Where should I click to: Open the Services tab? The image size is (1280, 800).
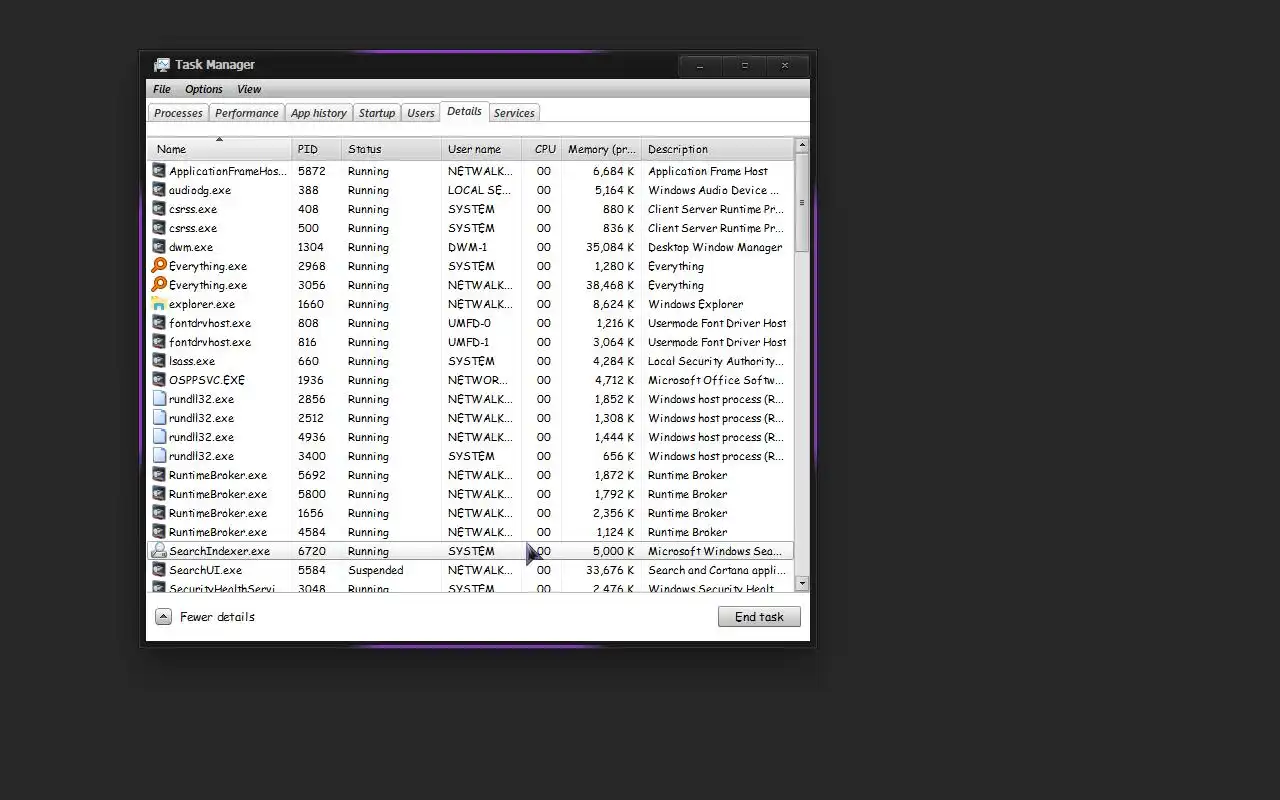(x=514, y=113)
